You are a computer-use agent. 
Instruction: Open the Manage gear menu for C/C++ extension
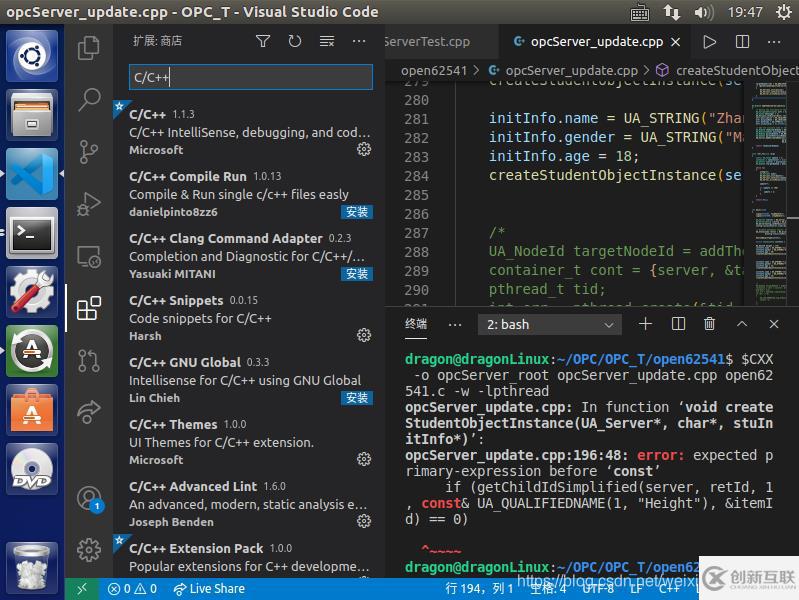(x=364, y=149)
